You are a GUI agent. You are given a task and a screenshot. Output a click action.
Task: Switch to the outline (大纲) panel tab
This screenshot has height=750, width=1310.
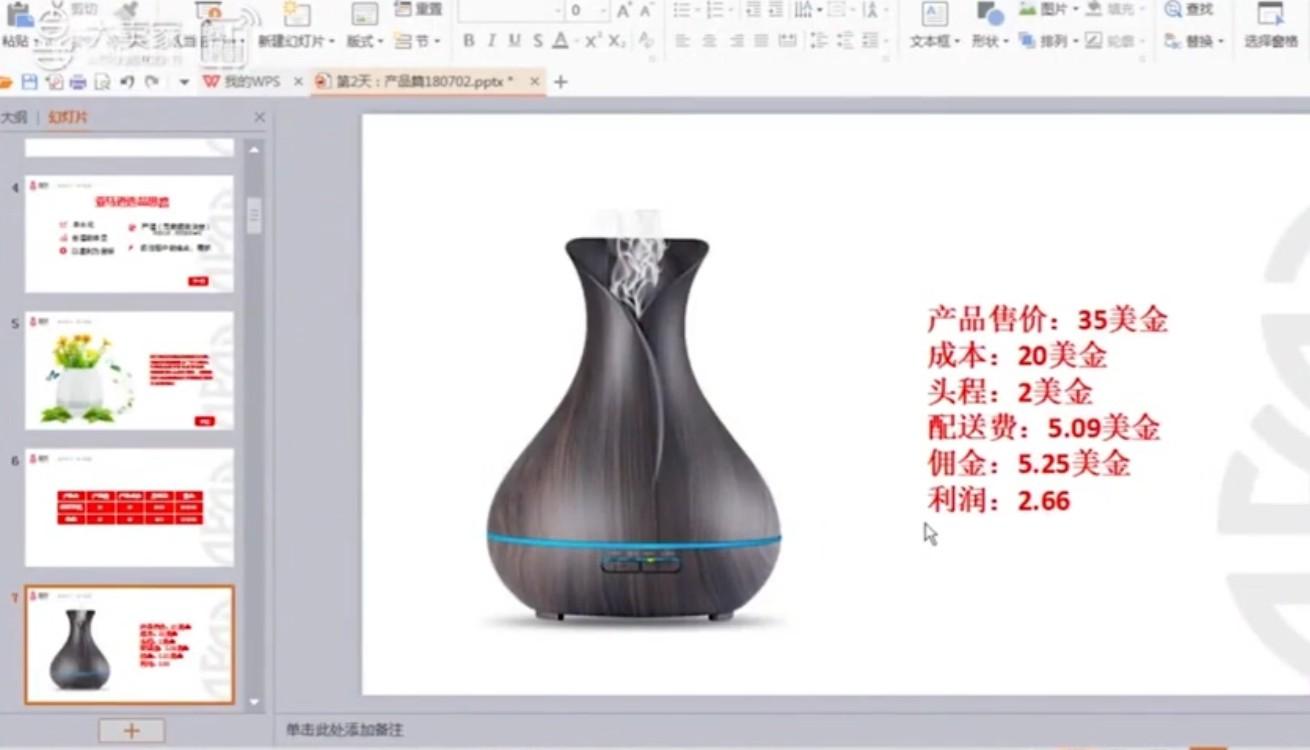[x=14, y=118]
